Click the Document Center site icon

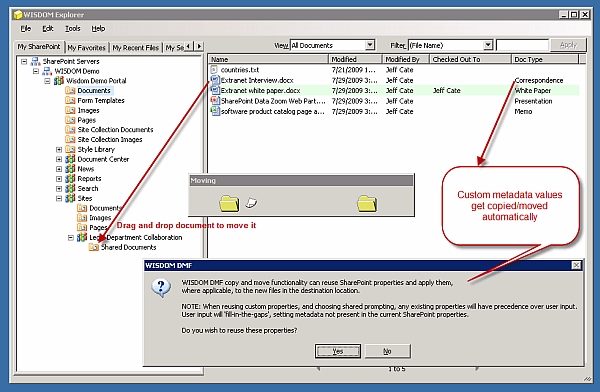70,159
